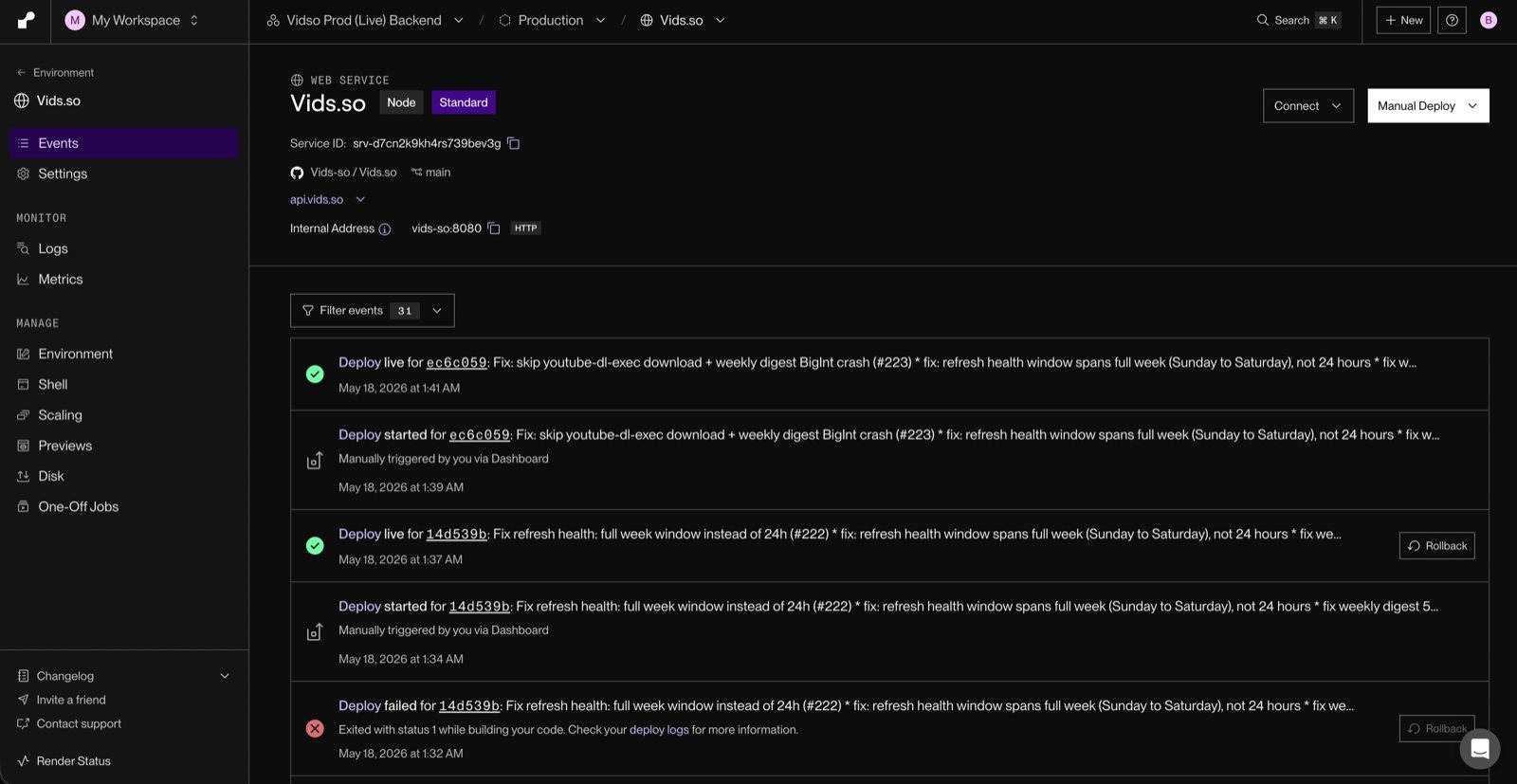
Task: Open Metrics in the sidebar
Action: point(124,279)
